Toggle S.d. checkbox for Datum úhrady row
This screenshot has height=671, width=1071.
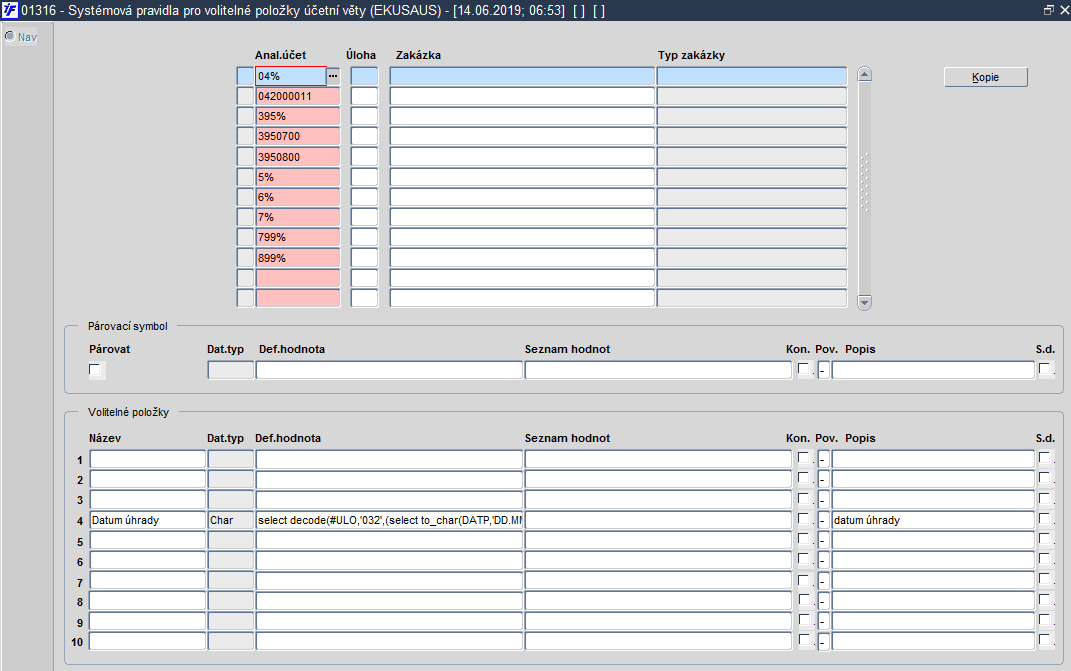click(x=1044, y=519)
